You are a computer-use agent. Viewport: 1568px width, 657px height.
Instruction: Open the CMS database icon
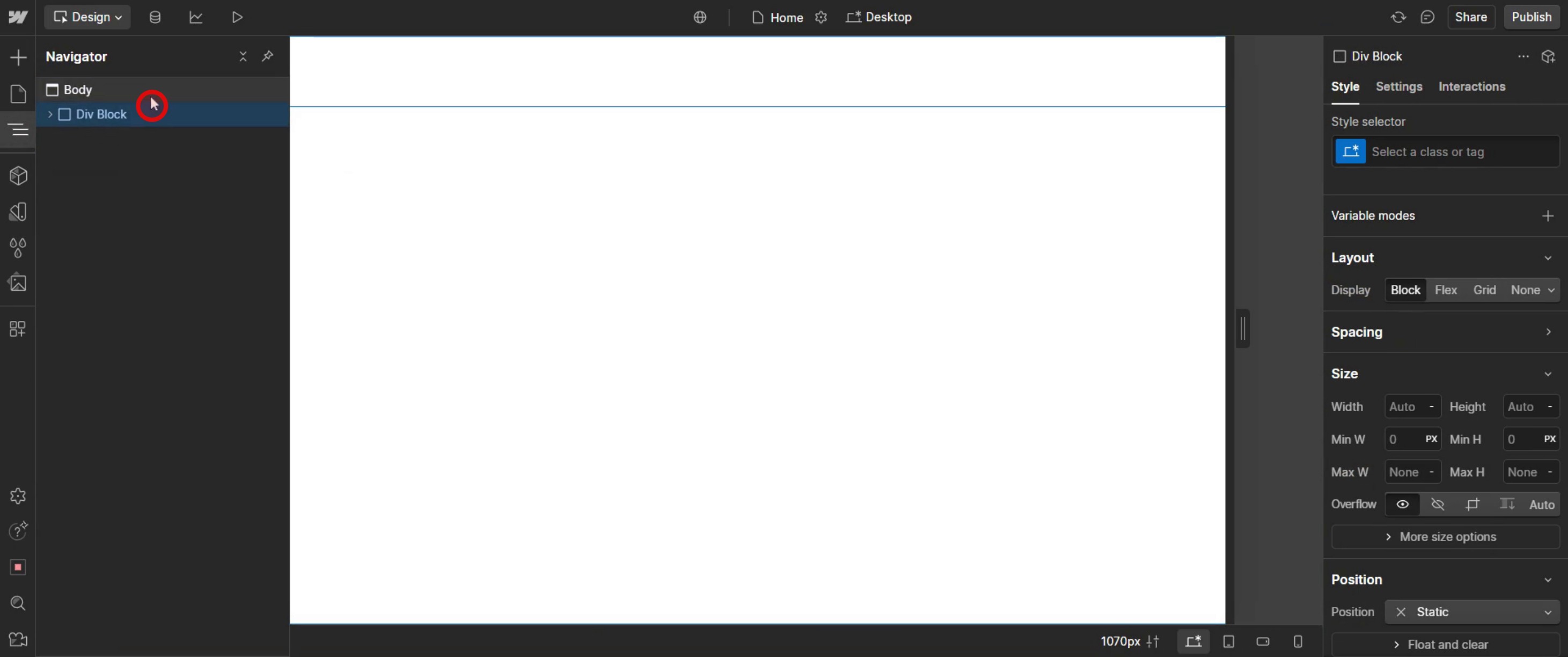point(155,17)
